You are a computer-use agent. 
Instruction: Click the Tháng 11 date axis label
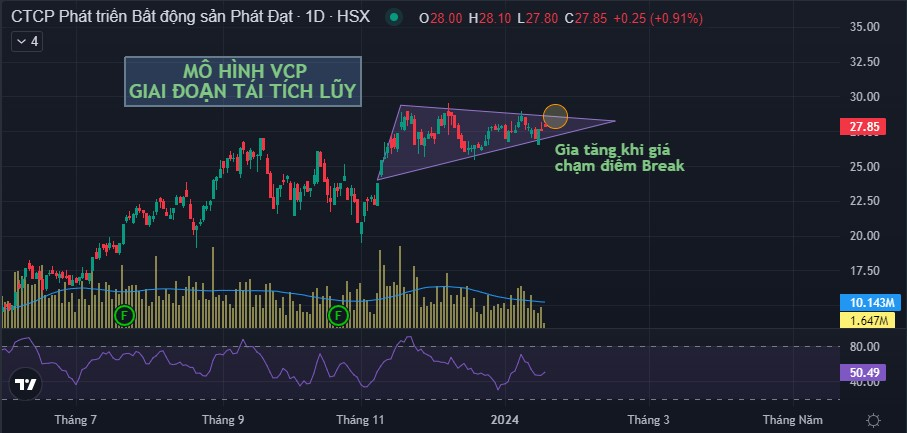click(x=360, y=420)
